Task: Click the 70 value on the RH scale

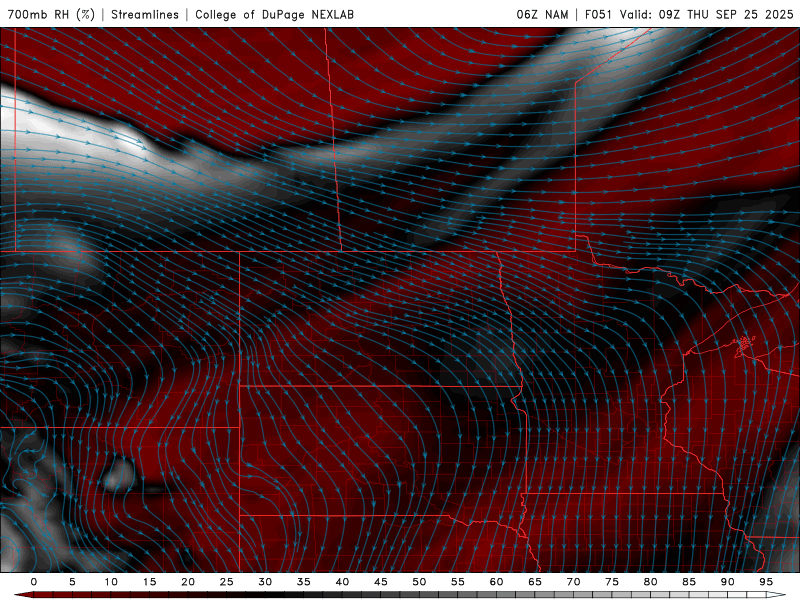Action: pyautogui.click(x=573, y=582)
